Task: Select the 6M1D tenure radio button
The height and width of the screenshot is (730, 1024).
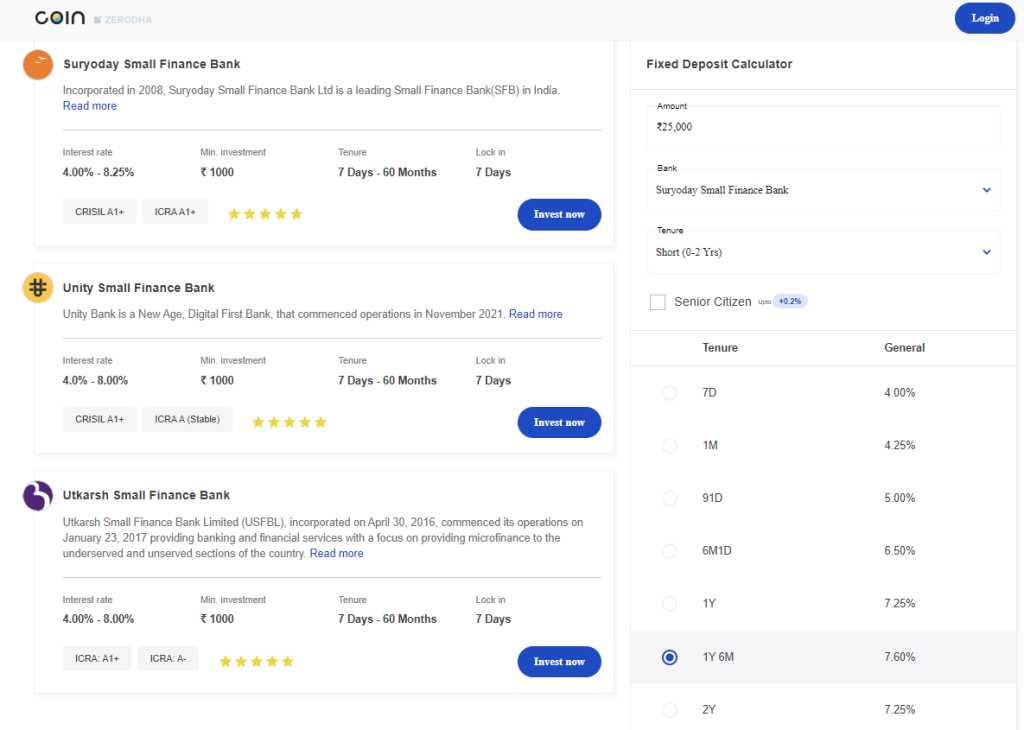Action: pyautogui.click(x=669, y=551)
